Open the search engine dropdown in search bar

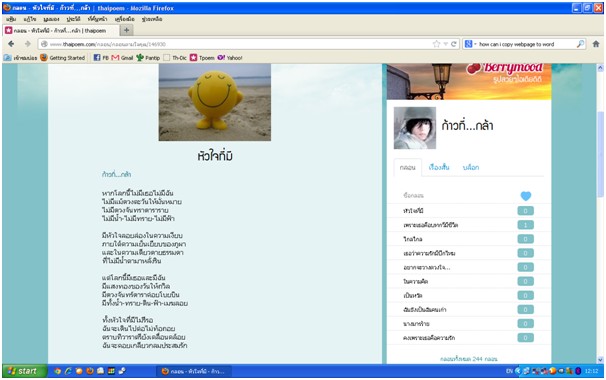pyautogui.click(x=470, y=44)
